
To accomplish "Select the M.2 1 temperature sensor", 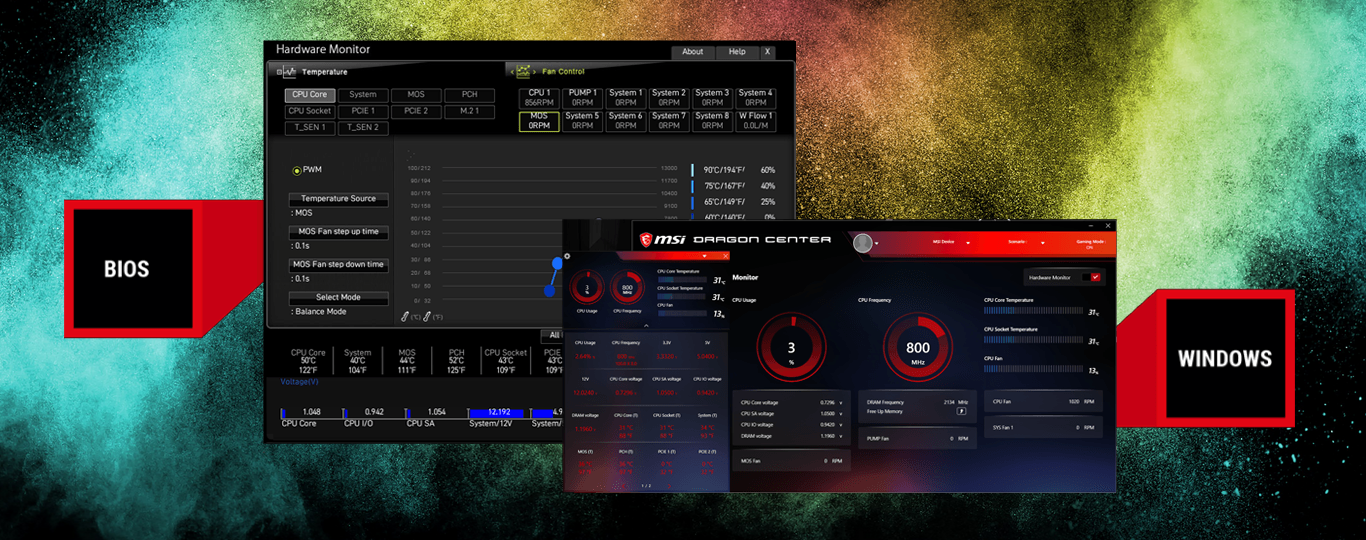I will (x=469, y=111).
